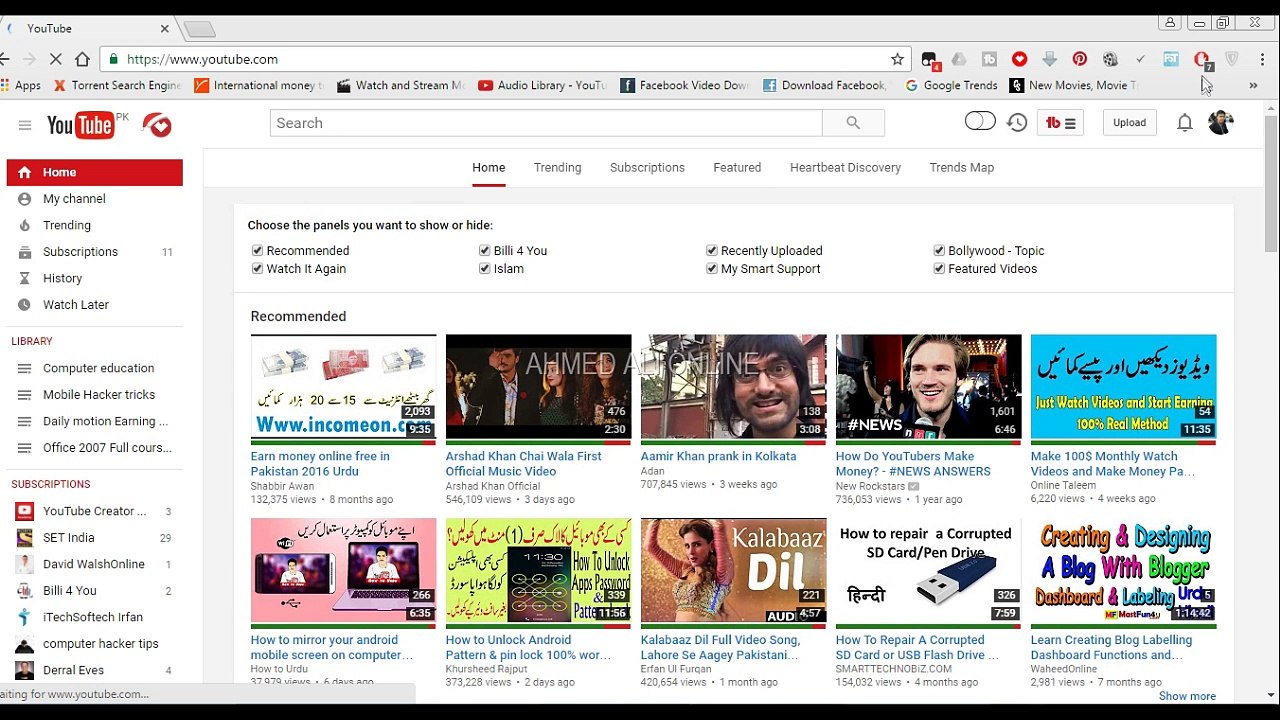
Task: Switch to the Heartbeat Discovery tab
Action: click(845, 167)
